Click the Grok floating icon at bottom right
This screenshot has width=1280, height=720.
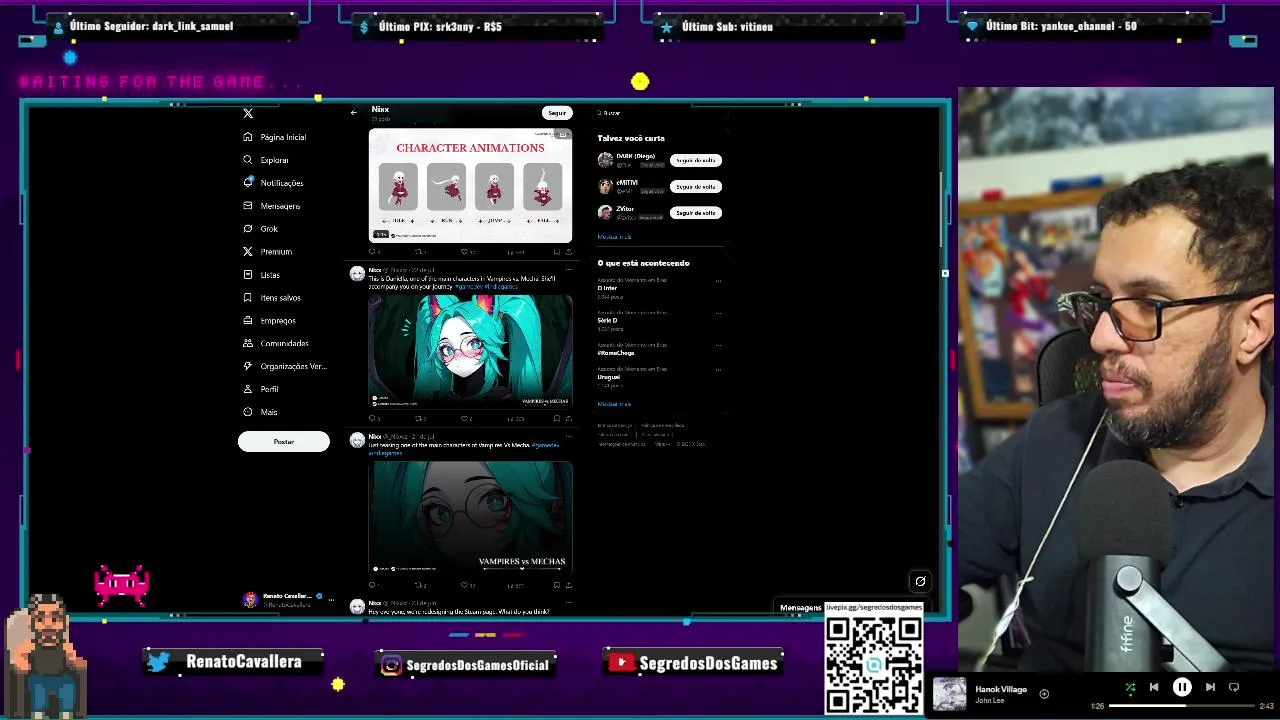[x=920, y=581]
